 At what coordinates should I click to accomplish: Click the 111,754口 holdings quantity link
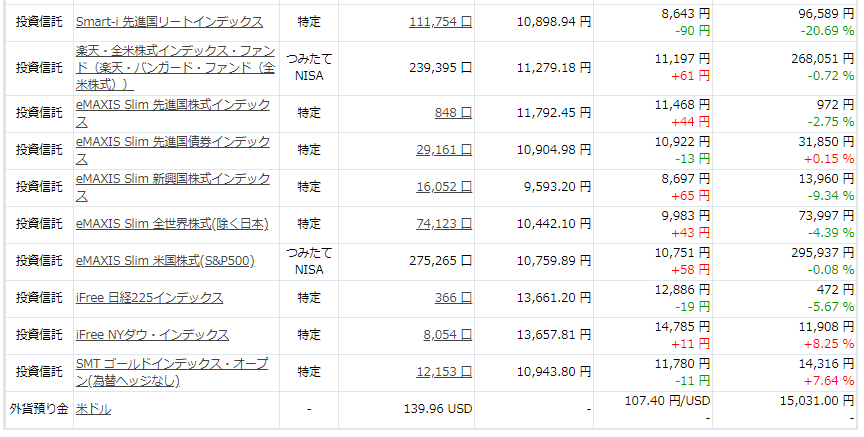tap(441, 22)
